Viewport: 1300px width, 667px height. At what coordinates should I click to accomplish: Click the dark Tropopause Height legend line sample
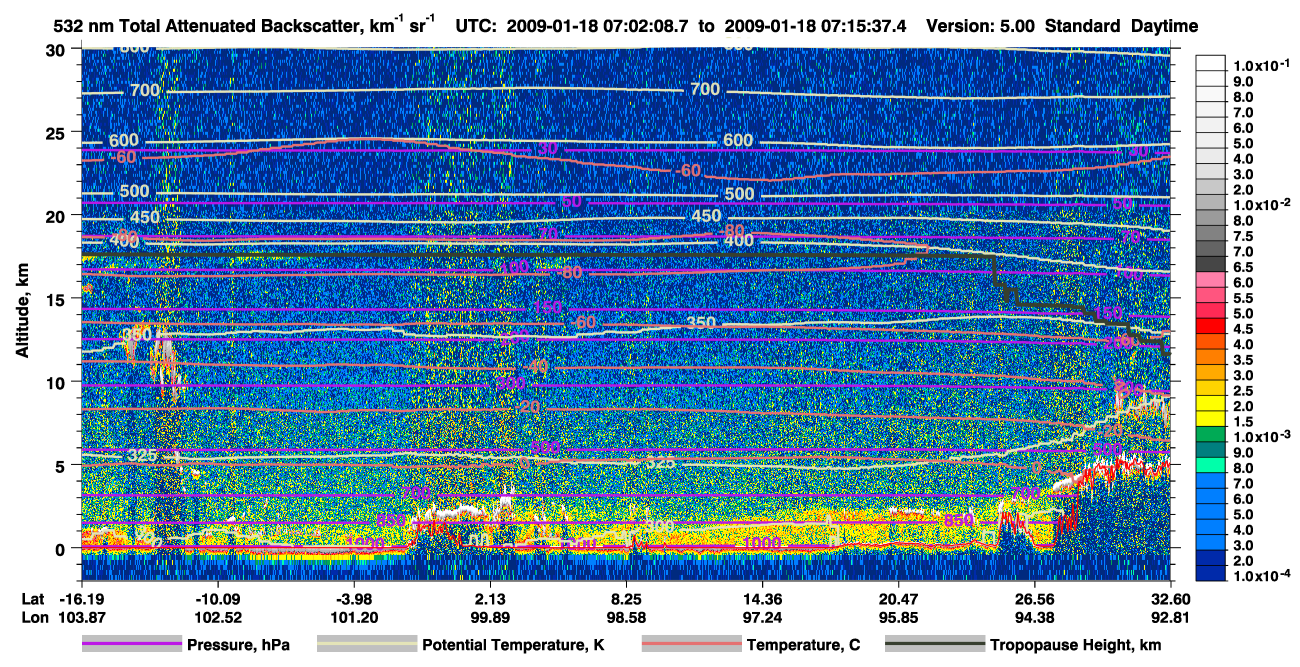tap(934, 645)
